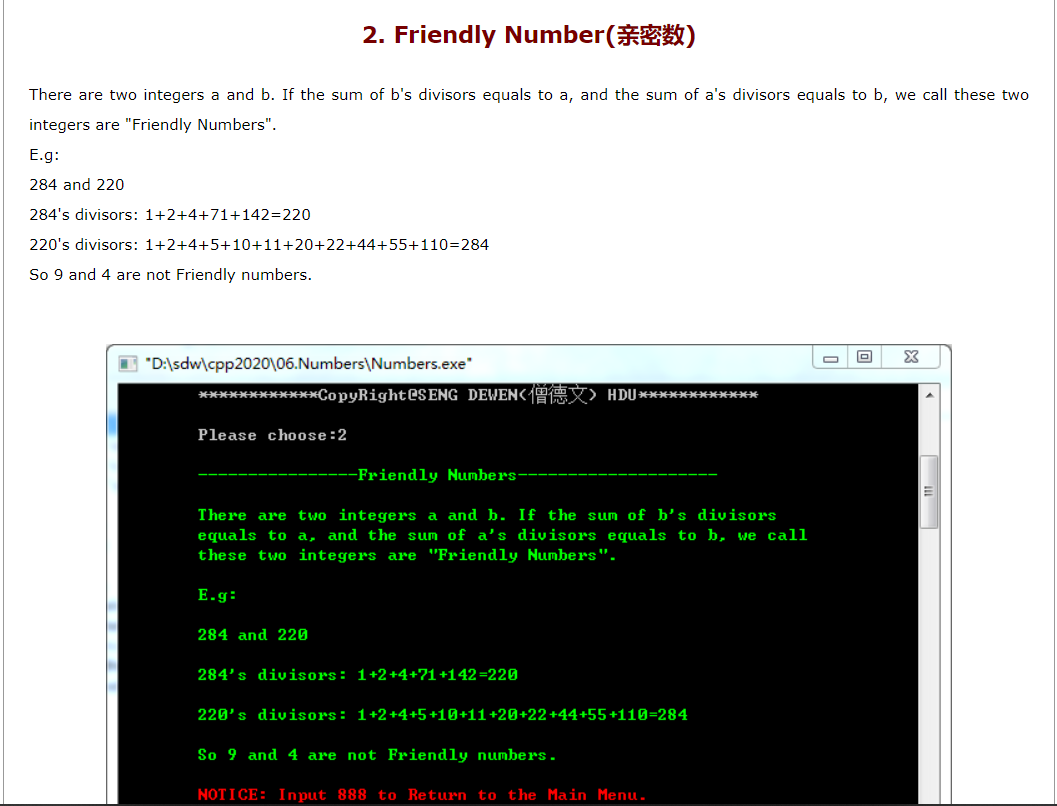
Task: Click the page text "284 and 220"
Action: [77, 185]
